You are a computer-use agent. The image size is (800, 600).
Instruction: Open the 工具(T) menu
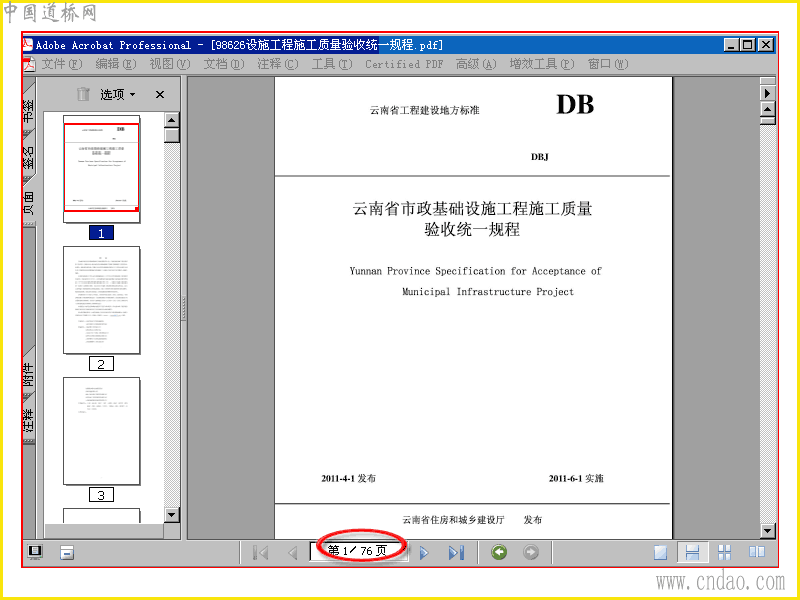click(332, 64)
